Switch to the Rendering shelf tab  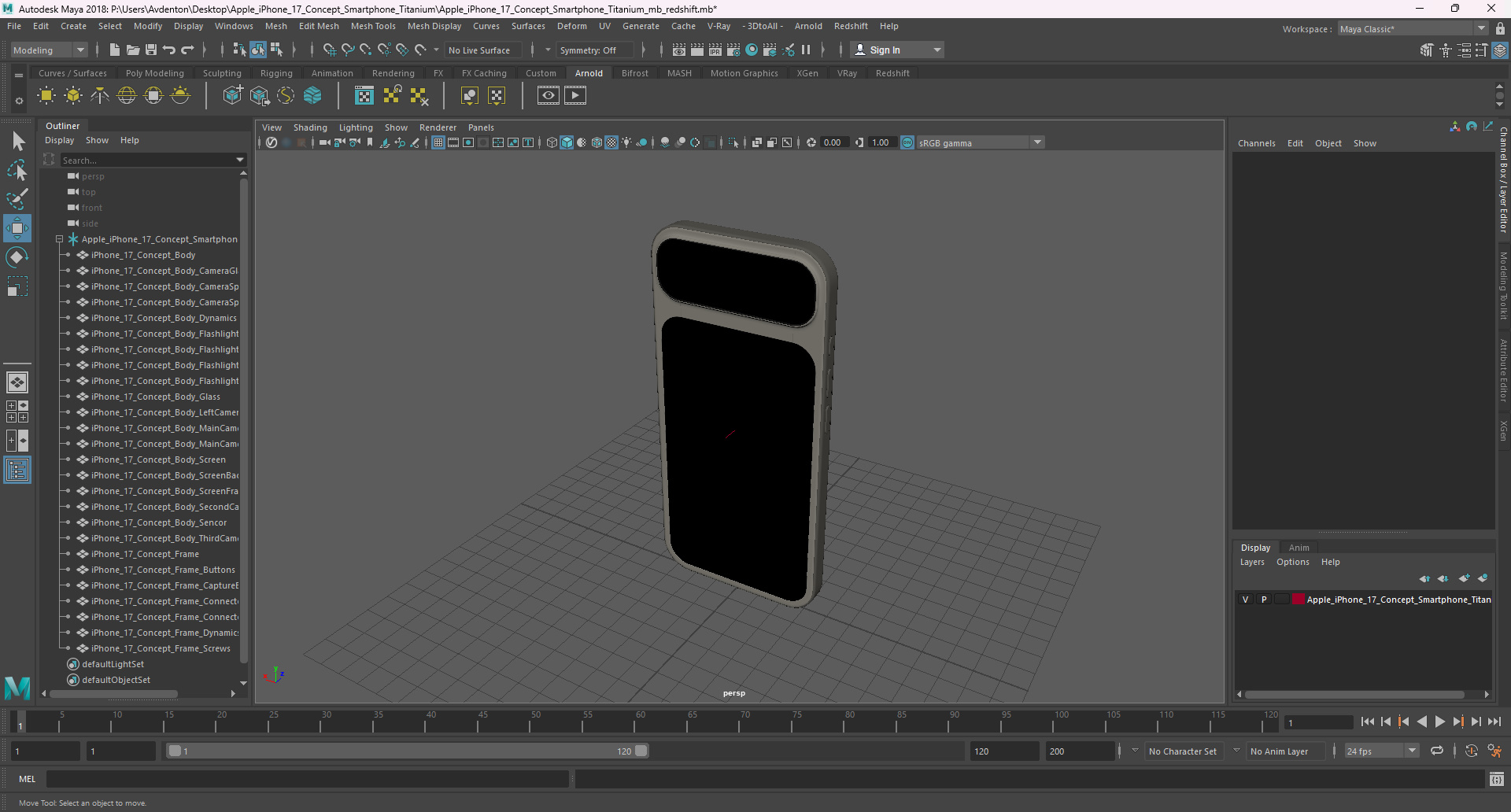(393, 73)
